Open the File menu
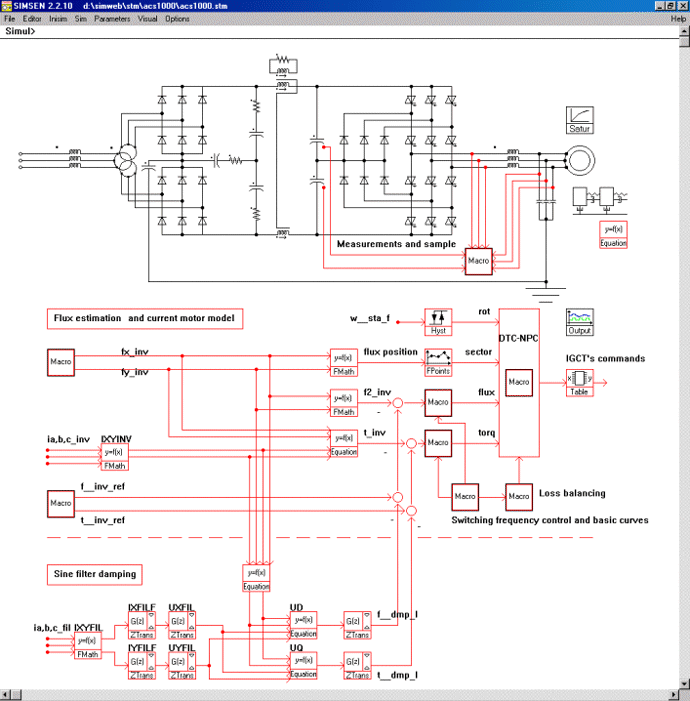Screen dimensions: 690x701 click(9, 19)
